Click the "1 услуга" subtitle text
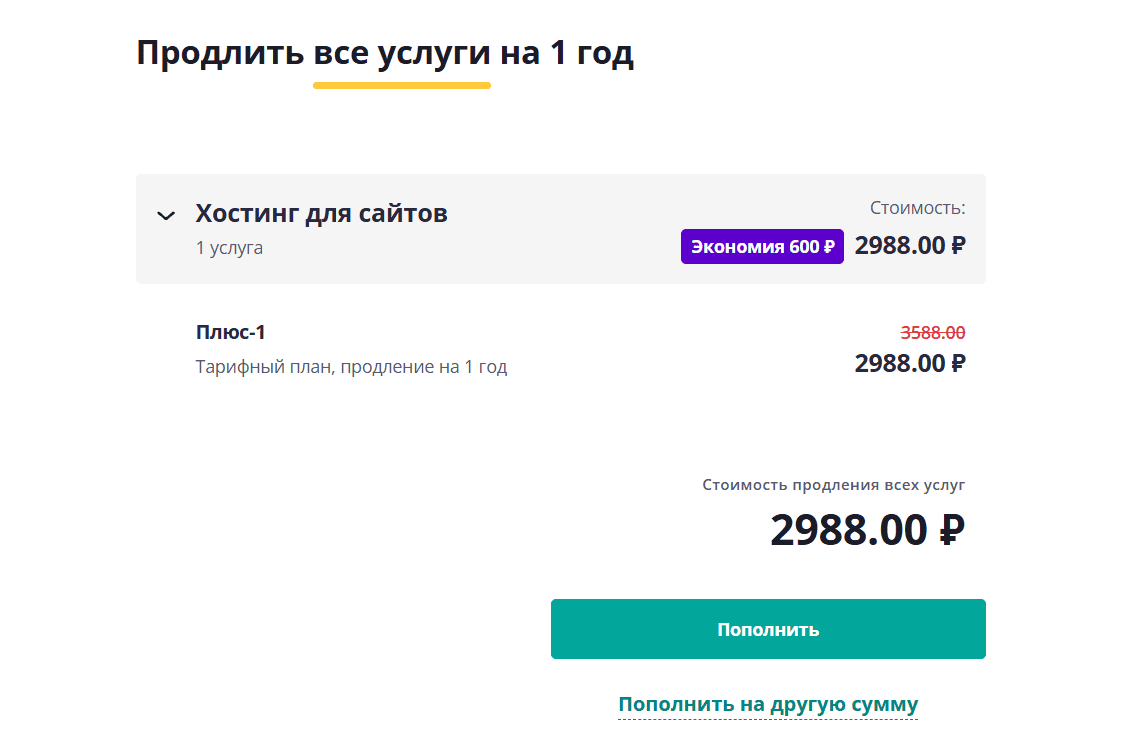This screenshot has width=1135, height=738. 229,247
